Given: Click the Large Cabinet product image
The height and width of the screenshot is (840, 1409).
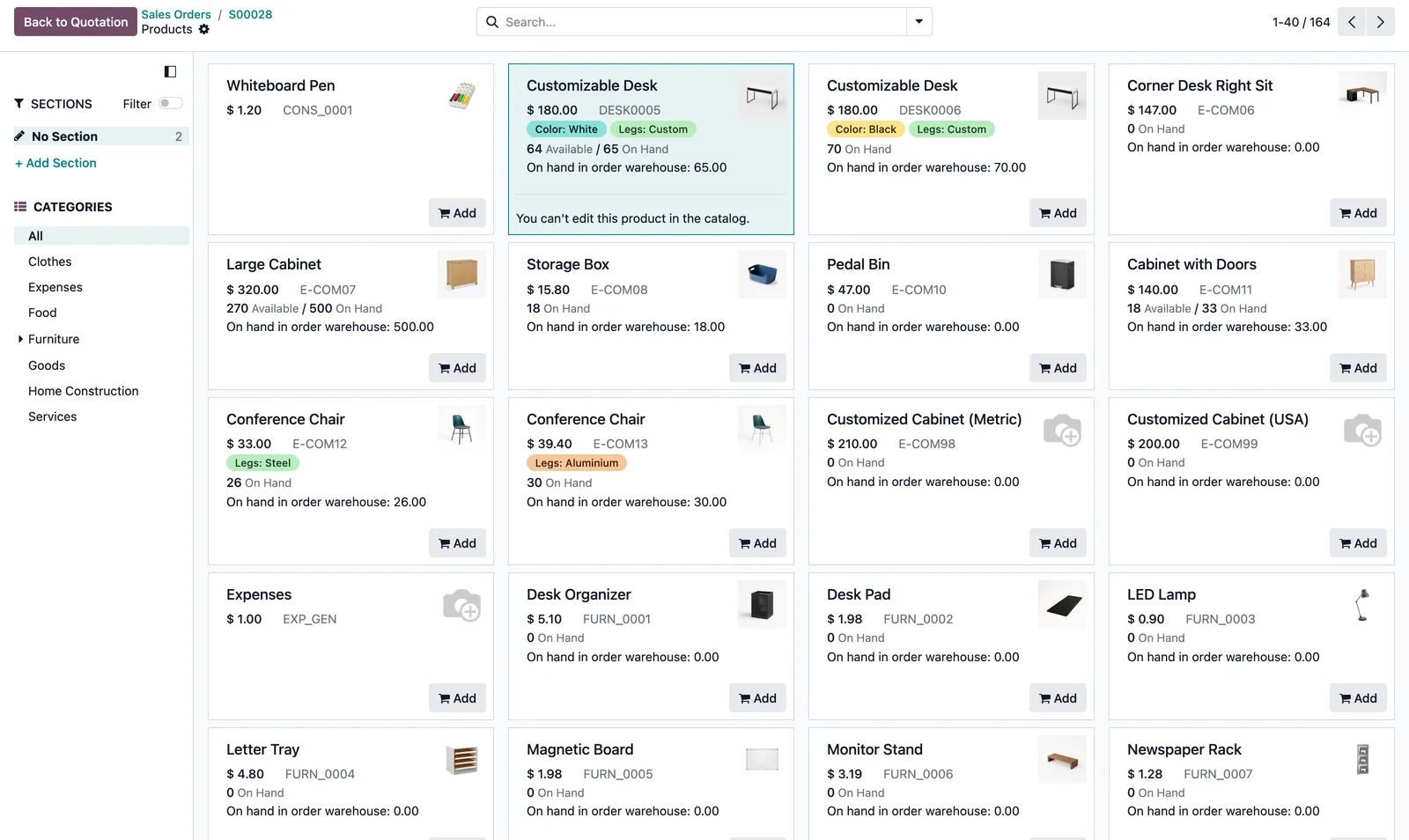Looking at the screenshot, I should click(x=461, y=274).
